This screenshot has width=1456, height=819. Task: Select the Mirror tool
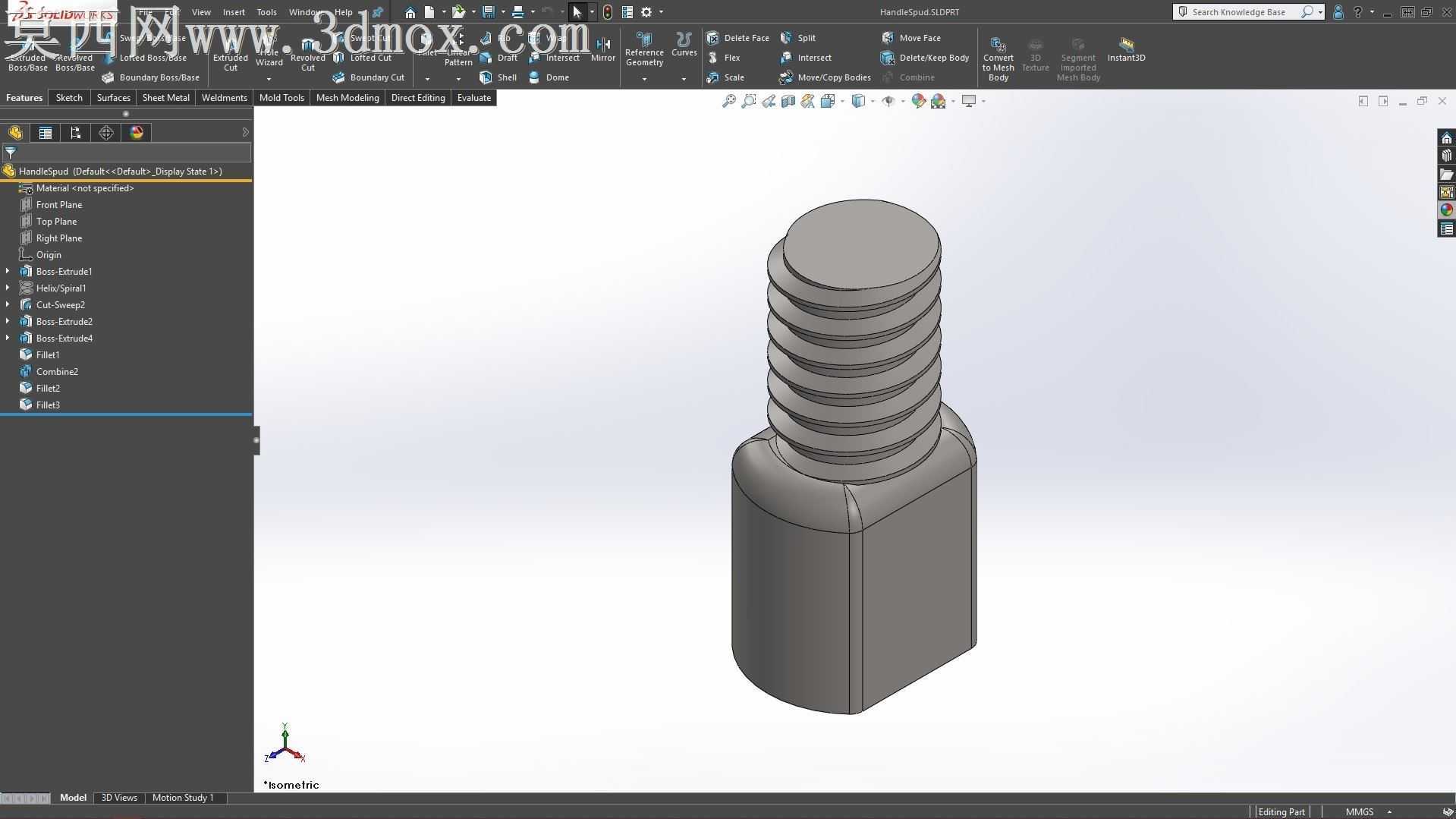603,49
